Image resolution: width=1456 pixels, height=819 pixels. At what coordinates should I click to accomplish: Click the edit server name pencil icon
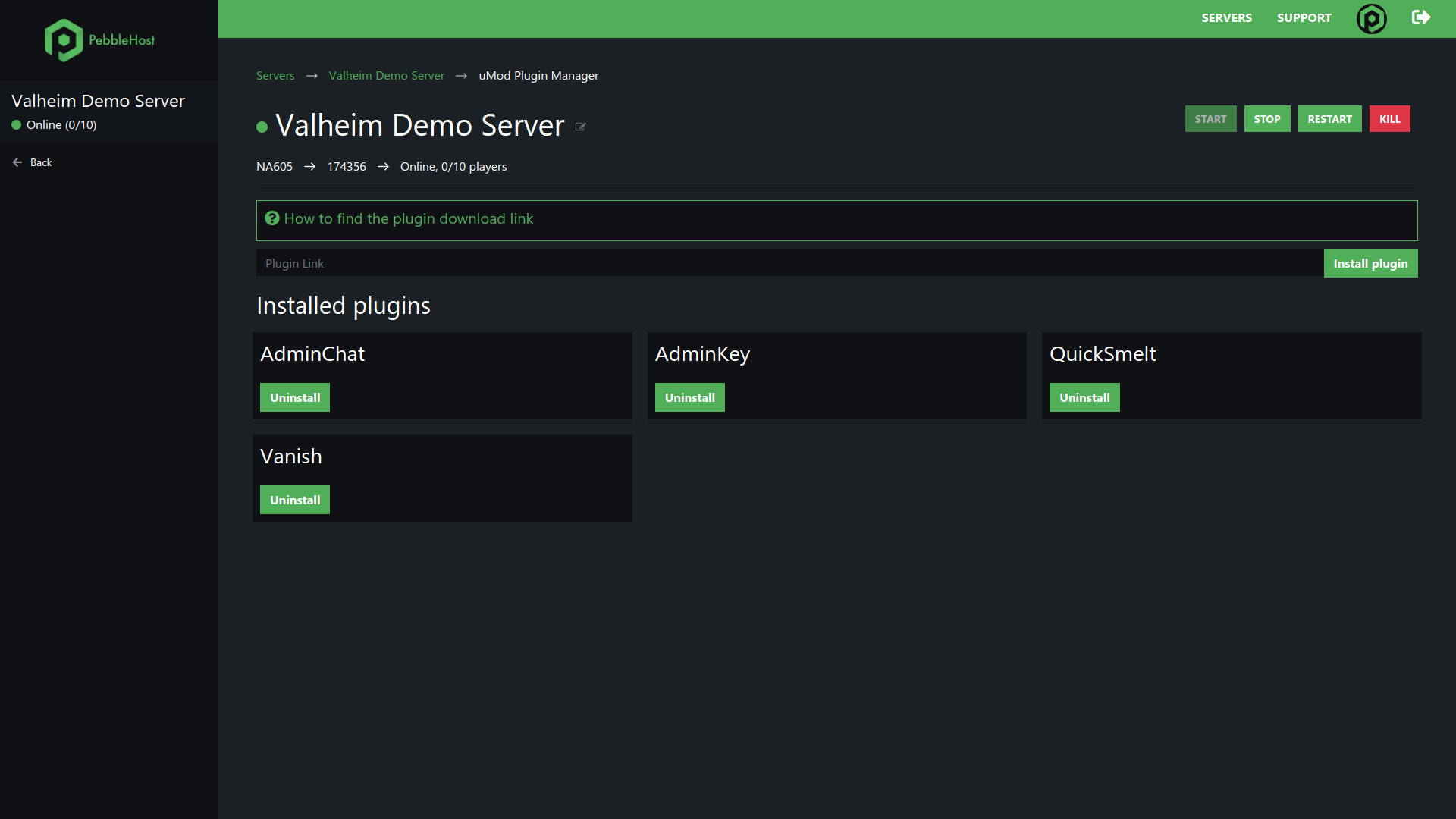581,127
